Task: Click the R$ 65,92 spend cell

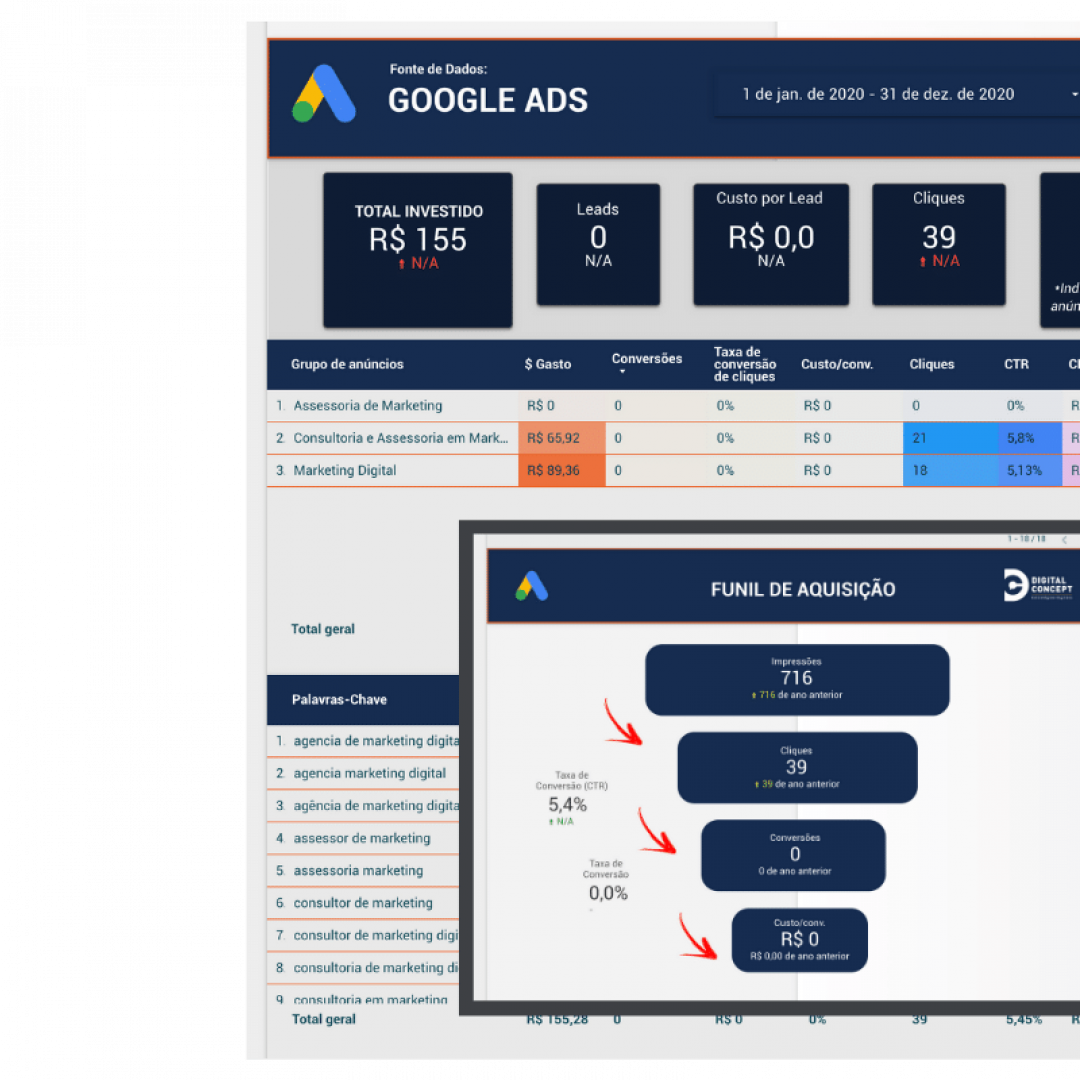Action: coord(561,438)
